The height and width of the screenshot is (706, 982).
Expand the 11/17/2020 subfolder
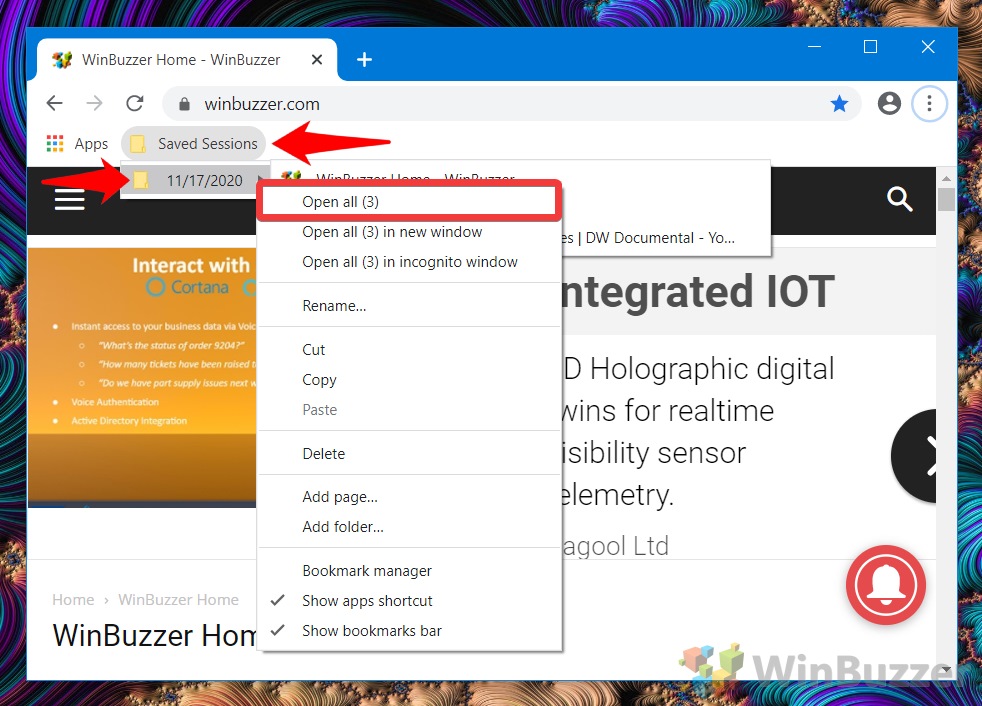[195, 180]
